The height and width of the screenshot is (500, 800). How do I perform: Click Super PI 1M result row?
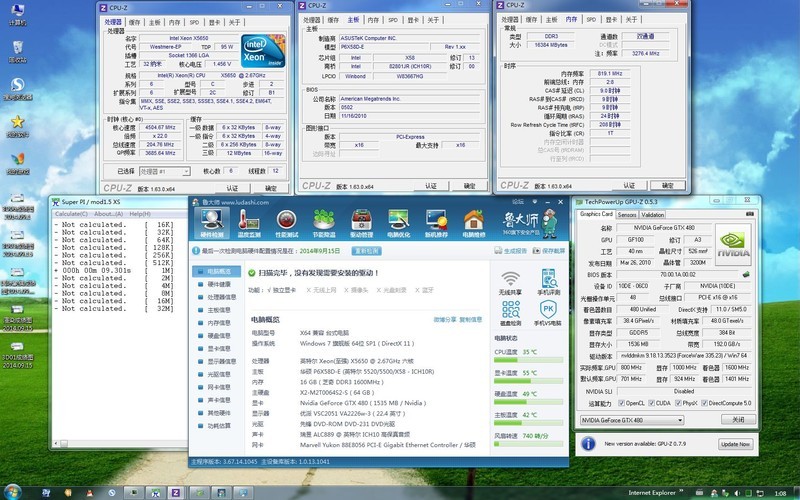(114, 270)
